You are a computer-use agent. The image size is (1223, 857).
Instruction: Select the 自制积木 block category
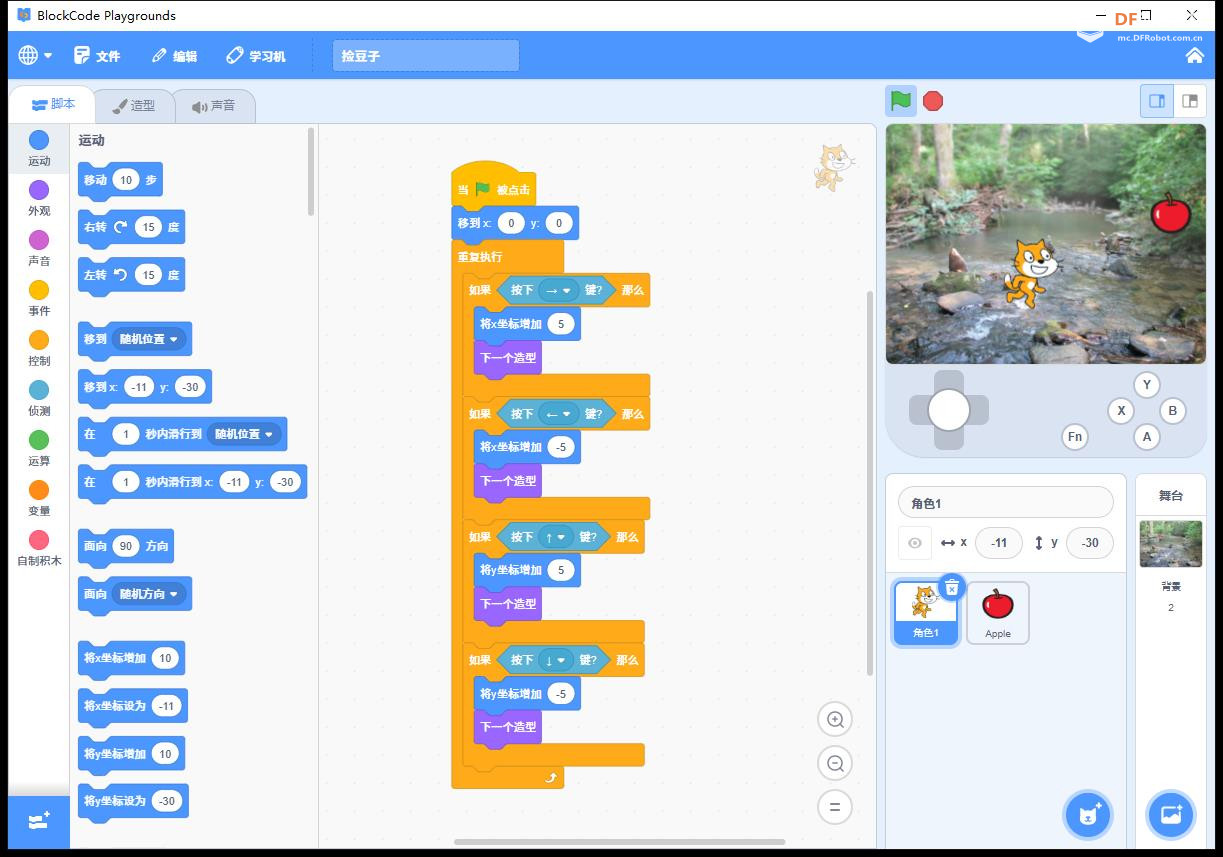pos(39,548)
